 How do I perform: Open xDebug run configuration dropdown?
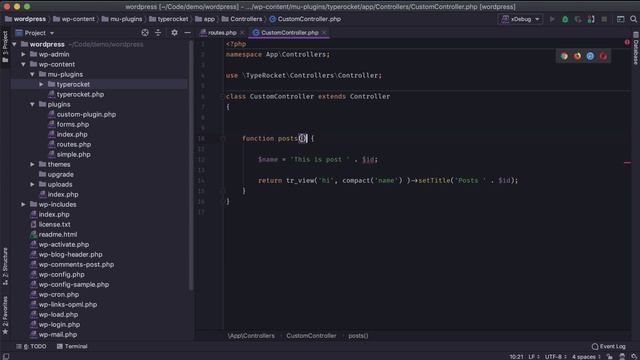[x=520, y=19]
